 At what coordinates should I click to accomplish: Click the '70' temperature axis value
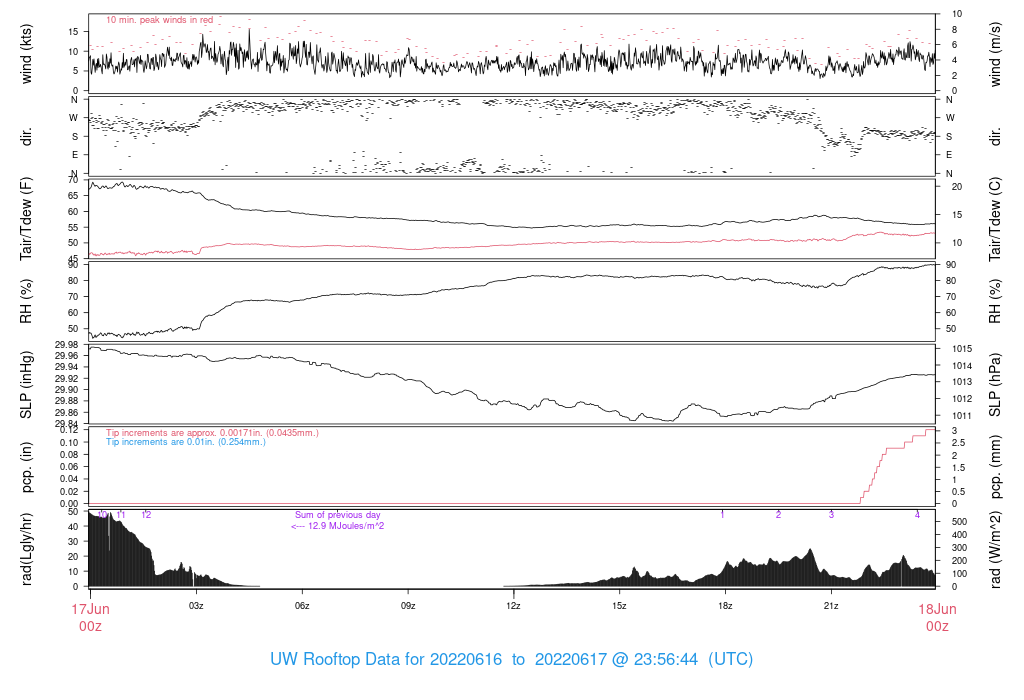point(72,180)
